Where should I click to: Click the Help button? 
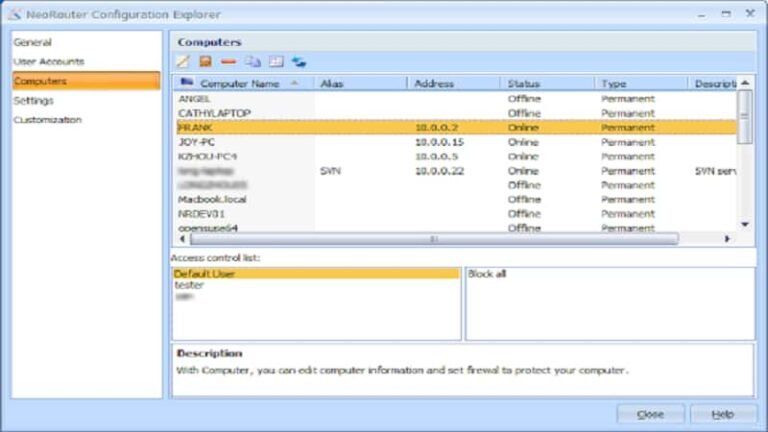pyautogui.click(x=723, y=414)
